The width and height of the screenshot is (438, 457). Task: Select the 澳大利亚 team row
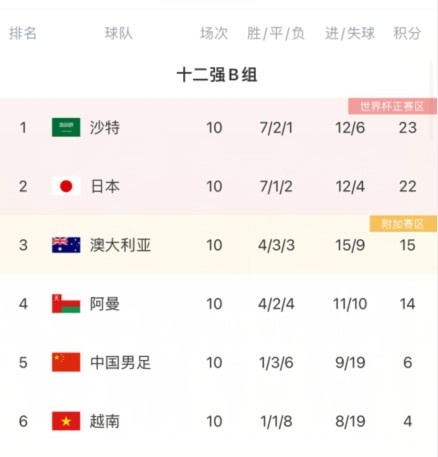click(x=219, y=245)
